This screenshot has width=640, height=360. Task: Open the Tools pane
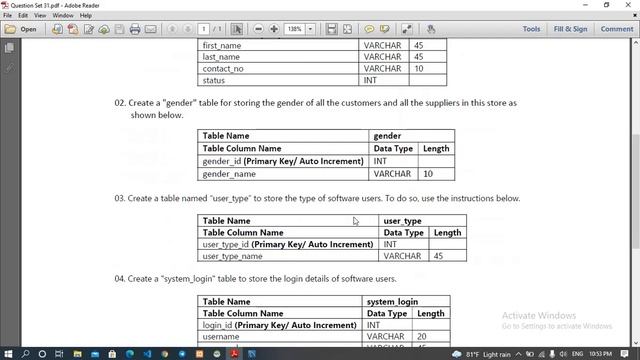(531, 29)
